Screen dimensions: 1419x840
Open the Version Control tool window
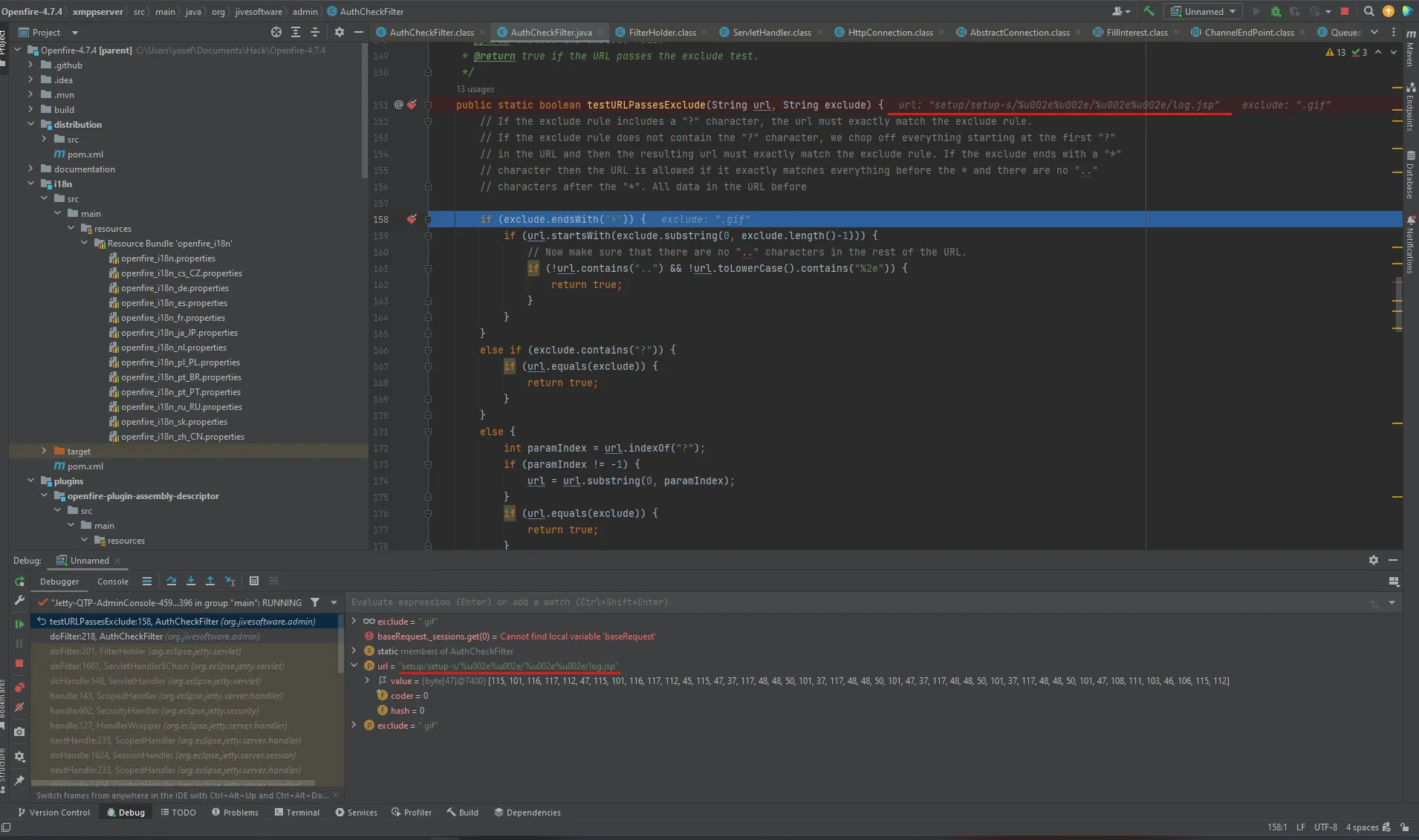tap(53, 812)
